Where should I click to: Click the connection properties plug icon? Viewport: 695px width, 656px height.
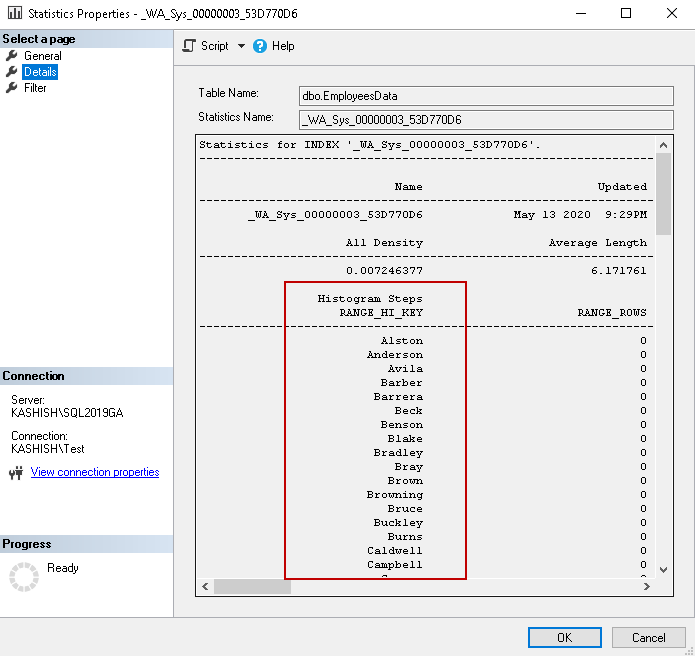16,473
